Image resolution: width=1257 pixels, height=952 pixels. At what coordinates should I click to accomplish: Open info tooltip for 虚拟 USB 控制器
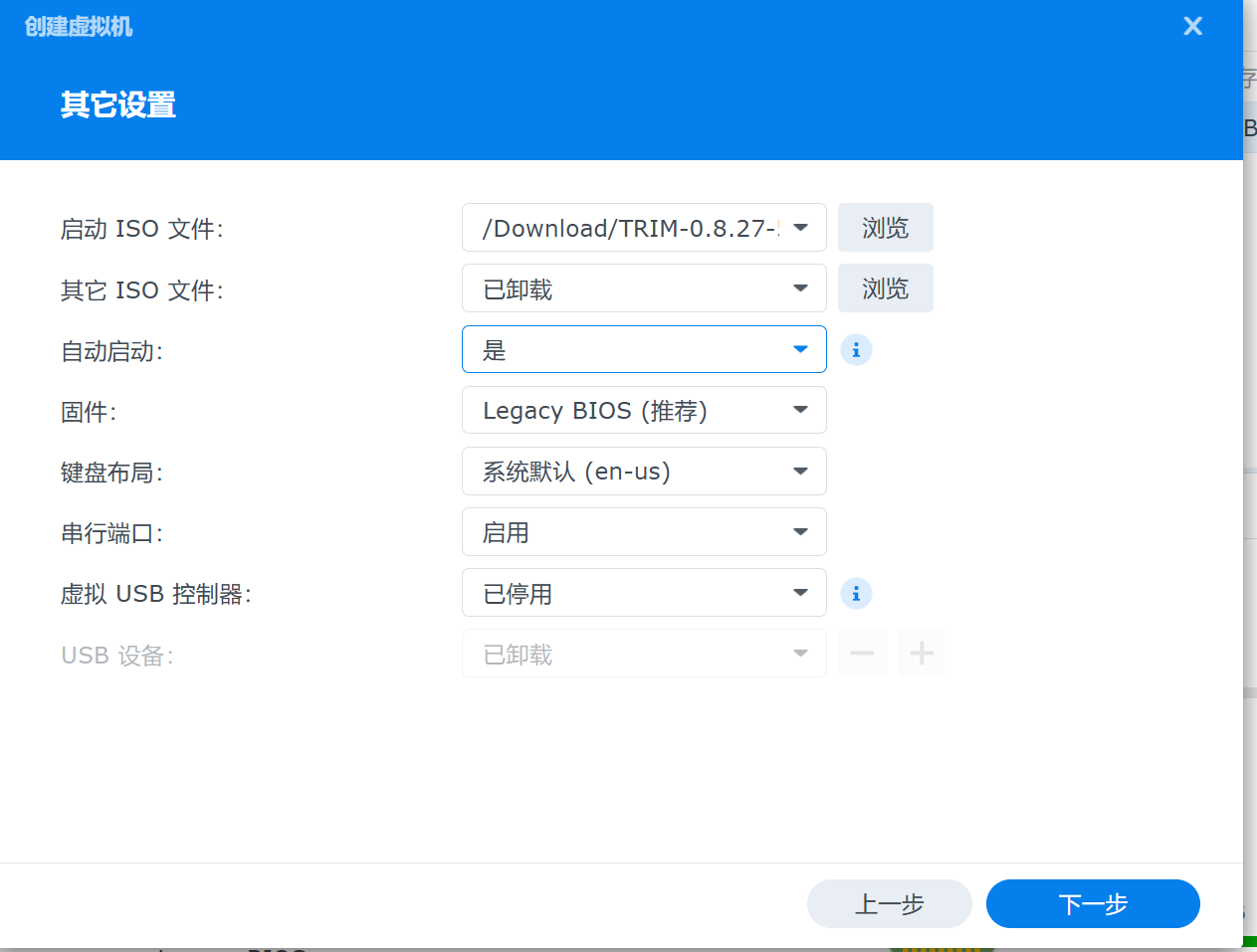point(856,594)
